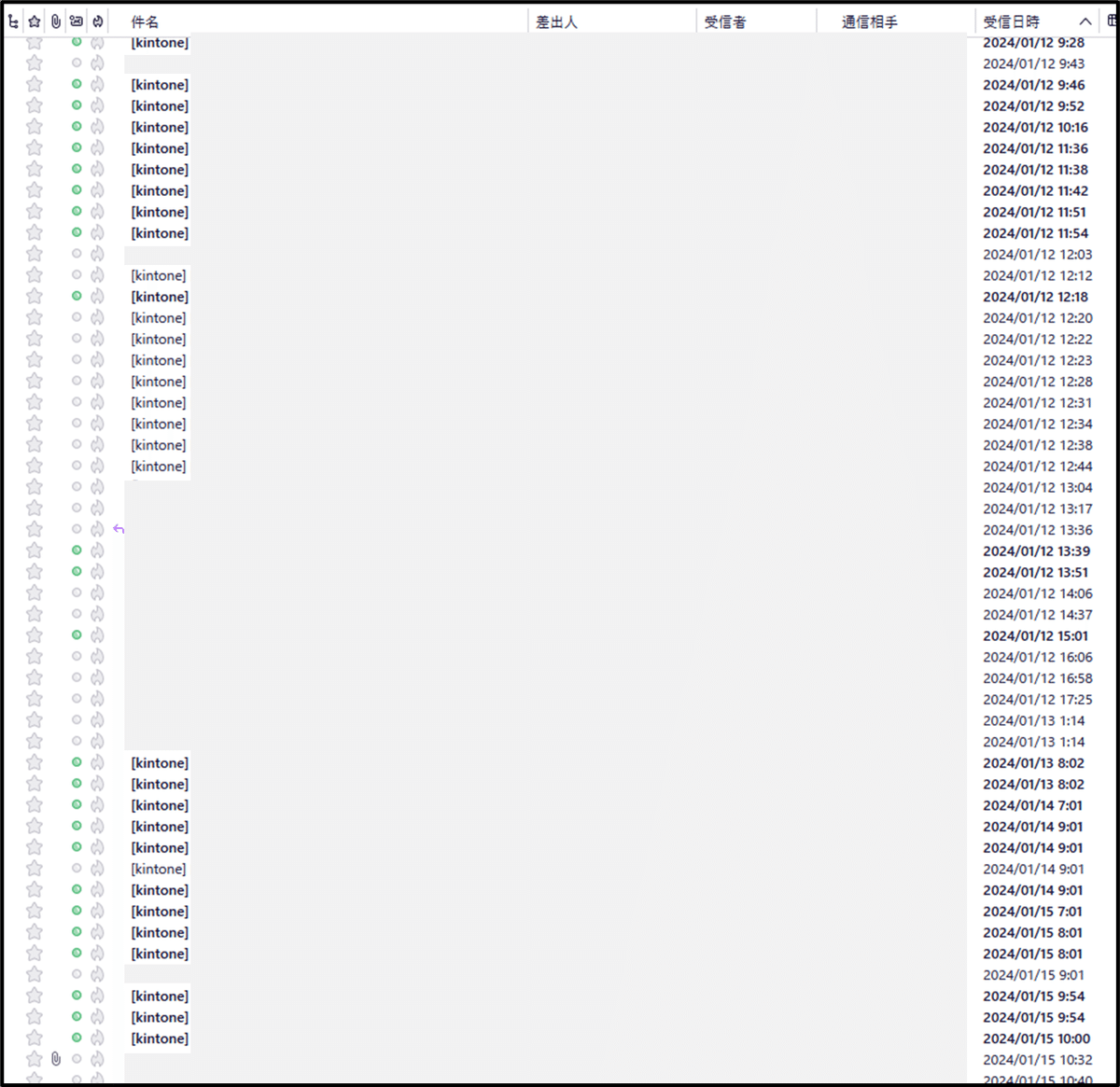Sort messages by the 受信者 column header
The width and height of the screenshot is (1120, 1087).
725,21
